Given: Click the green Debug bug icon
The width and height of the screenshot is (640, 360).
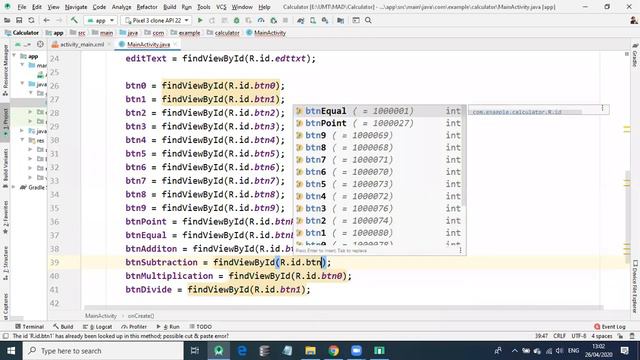Looking at the screenshot, I should 236,20.
